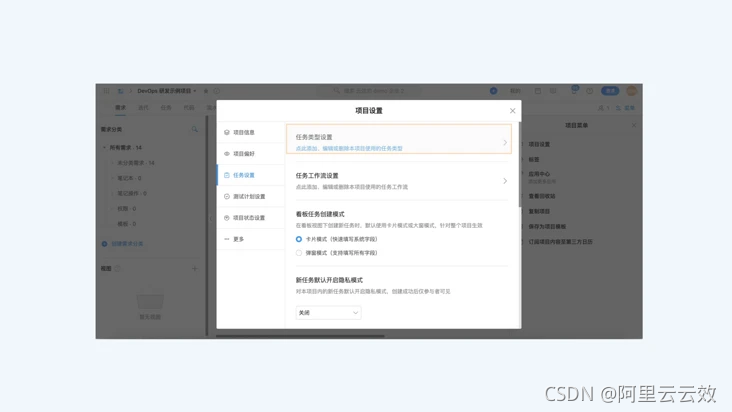This screenshot has height=412, width=732.
Task: Switch to the 任务 tab
Action: tap(166, 108)
